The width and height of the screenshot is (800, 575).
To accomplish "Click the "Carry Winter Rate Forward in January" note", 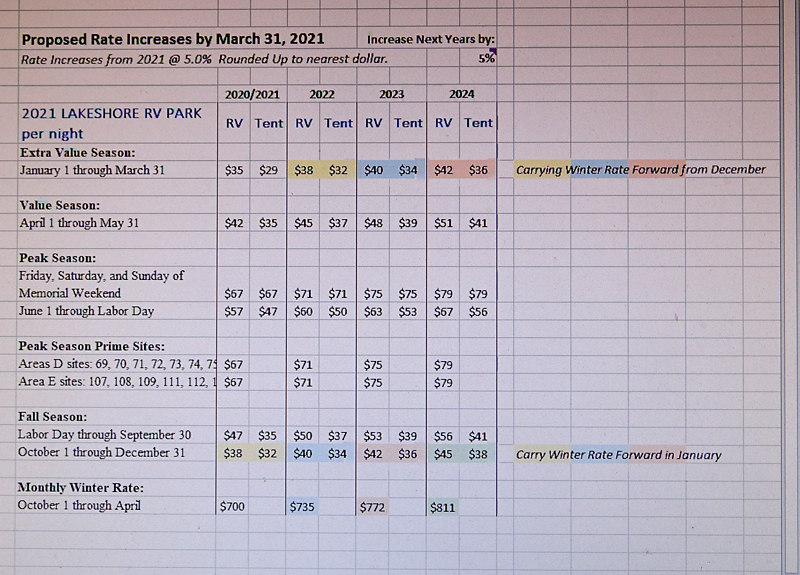I will 618,455.
